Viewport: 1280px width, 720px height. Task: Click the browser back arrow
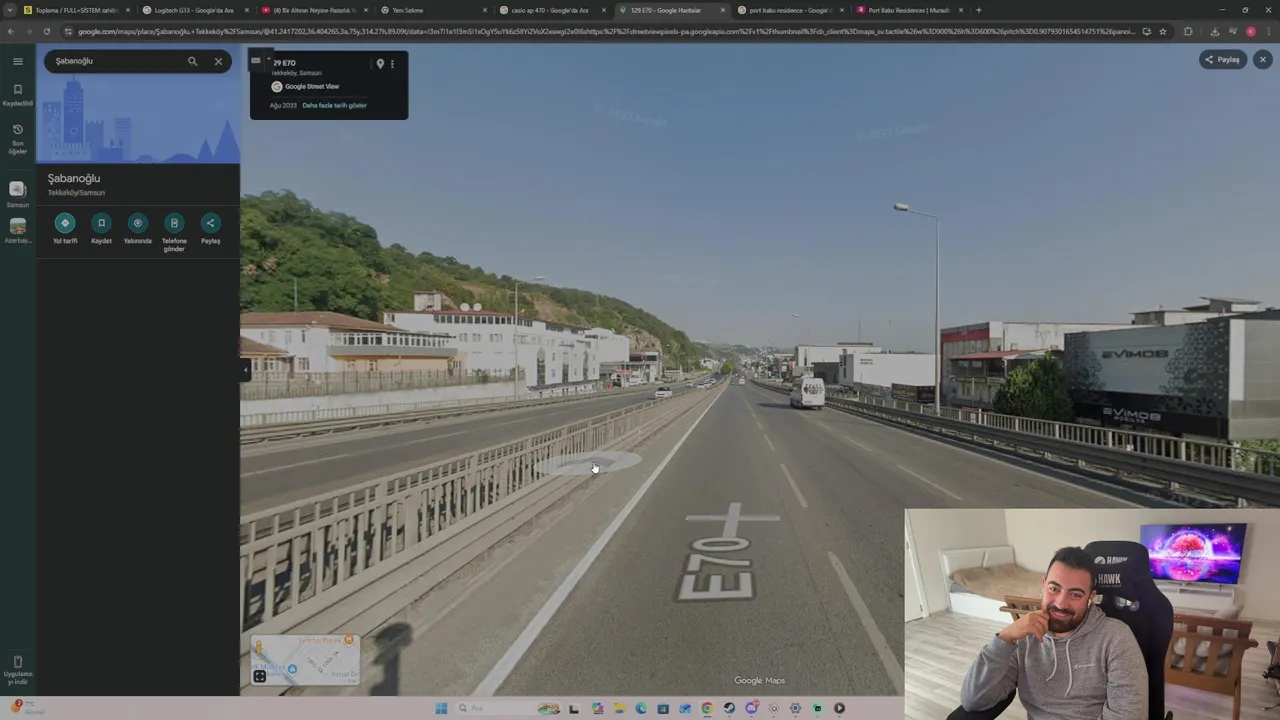click(x=11, y=31)
